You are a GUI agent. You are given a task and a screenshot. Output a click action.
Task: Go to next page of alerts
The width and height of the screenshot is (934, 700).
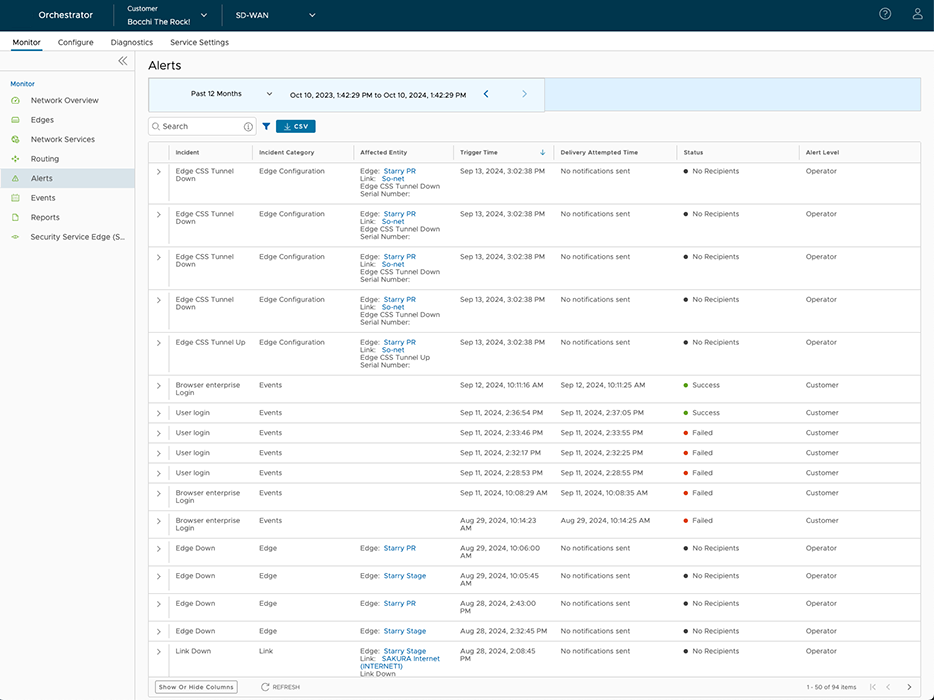coord(909,687)
